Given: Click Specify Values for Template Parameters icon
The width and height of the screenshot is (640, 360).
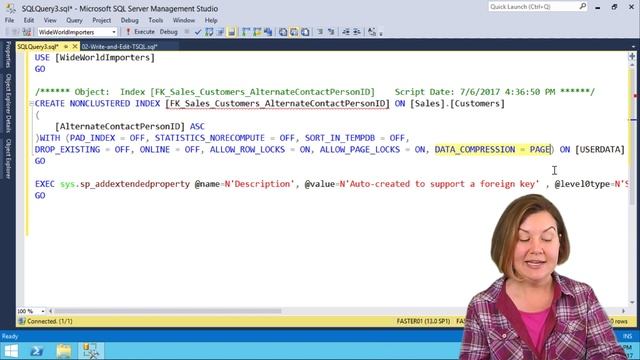Looking at the screenshot, I should pyautogui.click(x=371, y=32).
